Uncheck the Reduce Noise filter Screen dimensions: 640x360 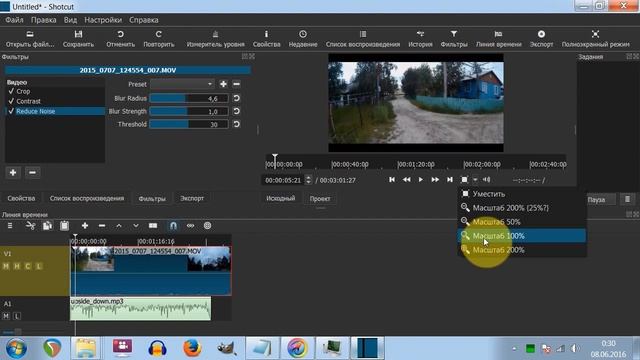click(11, 111)
